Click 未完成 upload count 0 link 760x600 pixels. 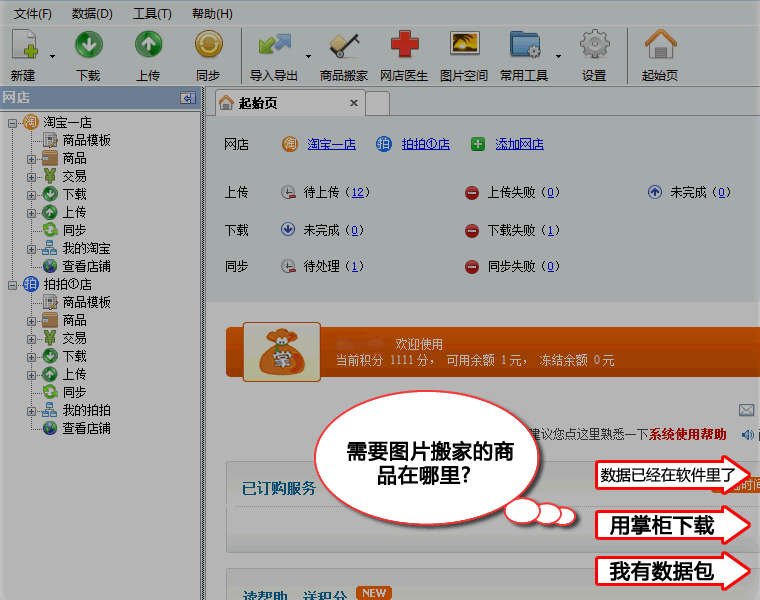[x=721, y=192]
